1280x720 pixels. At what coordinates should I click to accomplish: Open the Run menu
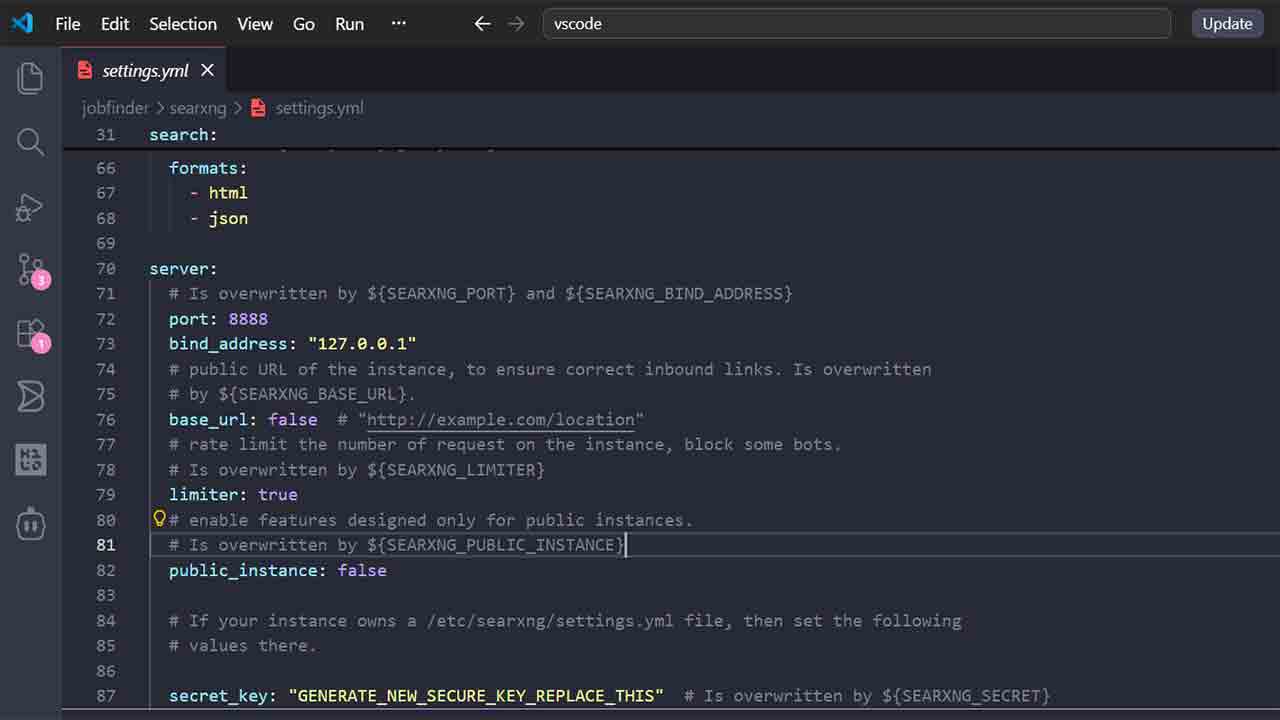tap(349, 24)
